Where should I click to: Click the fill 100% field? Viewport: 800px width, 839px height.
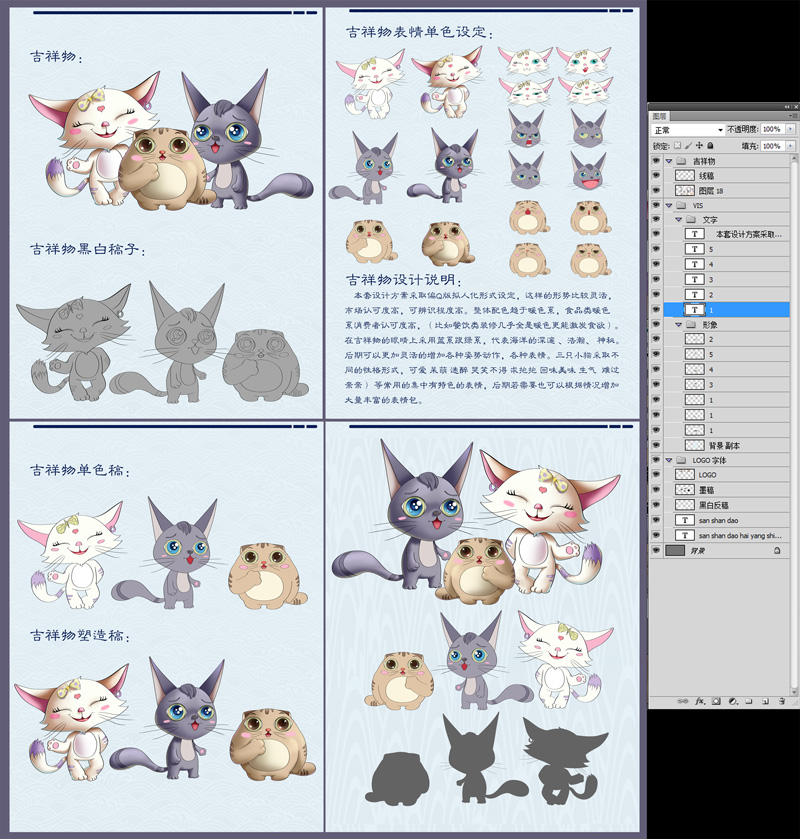tap(772, 146)
